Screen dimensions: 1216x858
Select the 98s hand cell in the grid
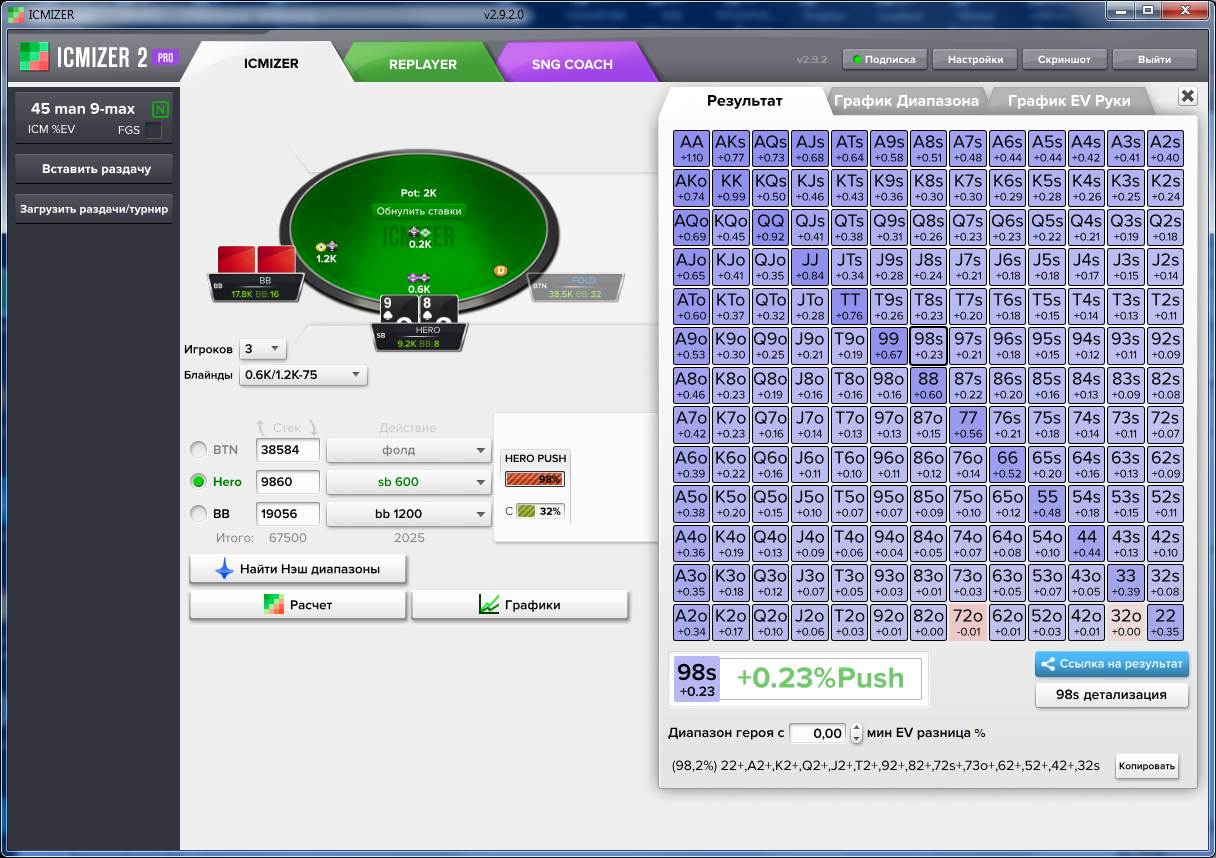point(929,345)
